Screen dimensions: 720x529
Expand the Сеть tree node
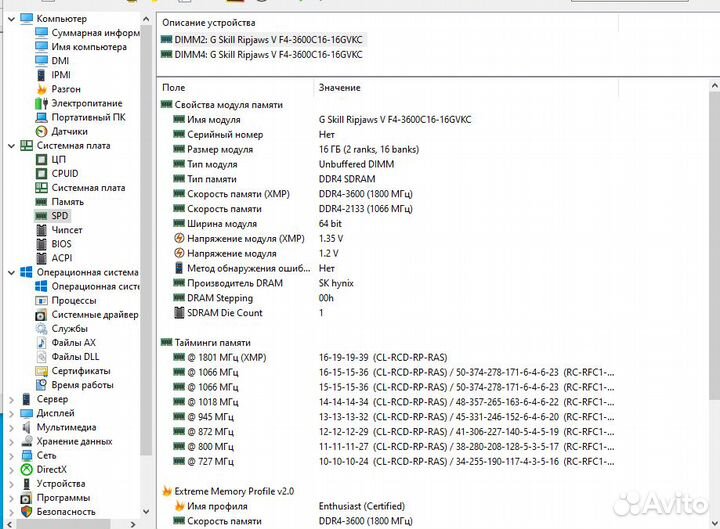11,456
